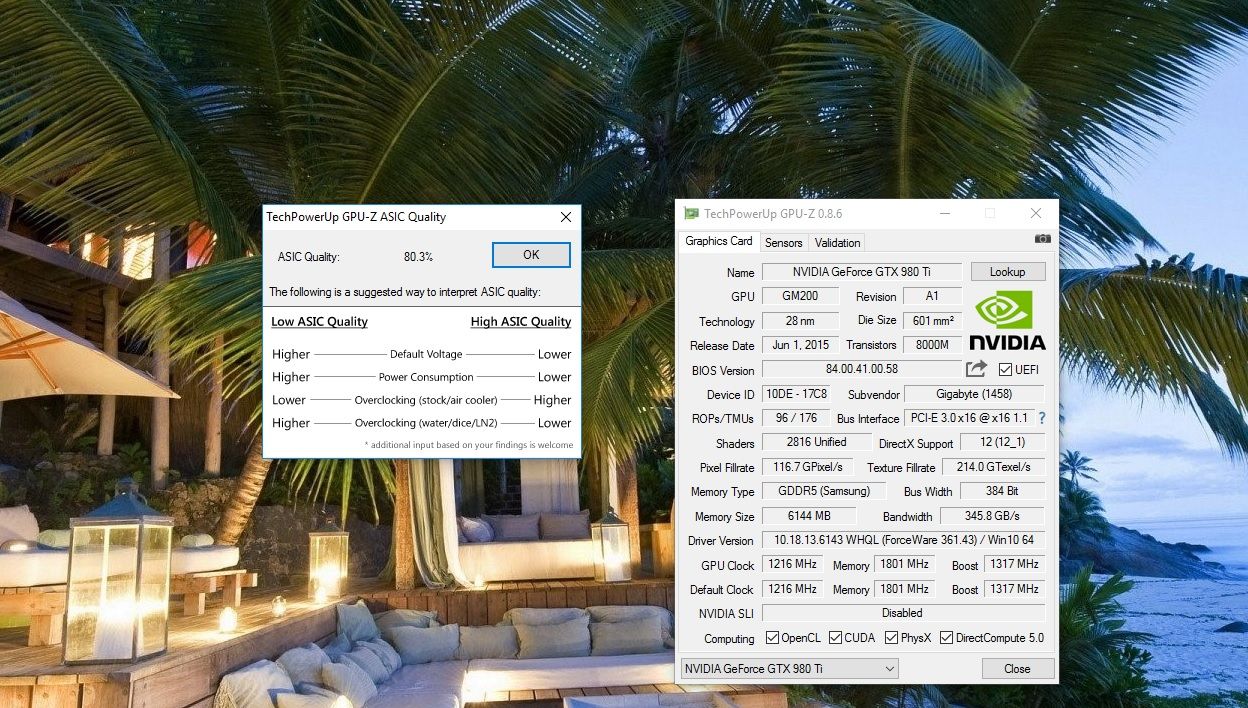
Task: Click the ROPs/TMUs field 96 / 176
Action: [795, 418]
